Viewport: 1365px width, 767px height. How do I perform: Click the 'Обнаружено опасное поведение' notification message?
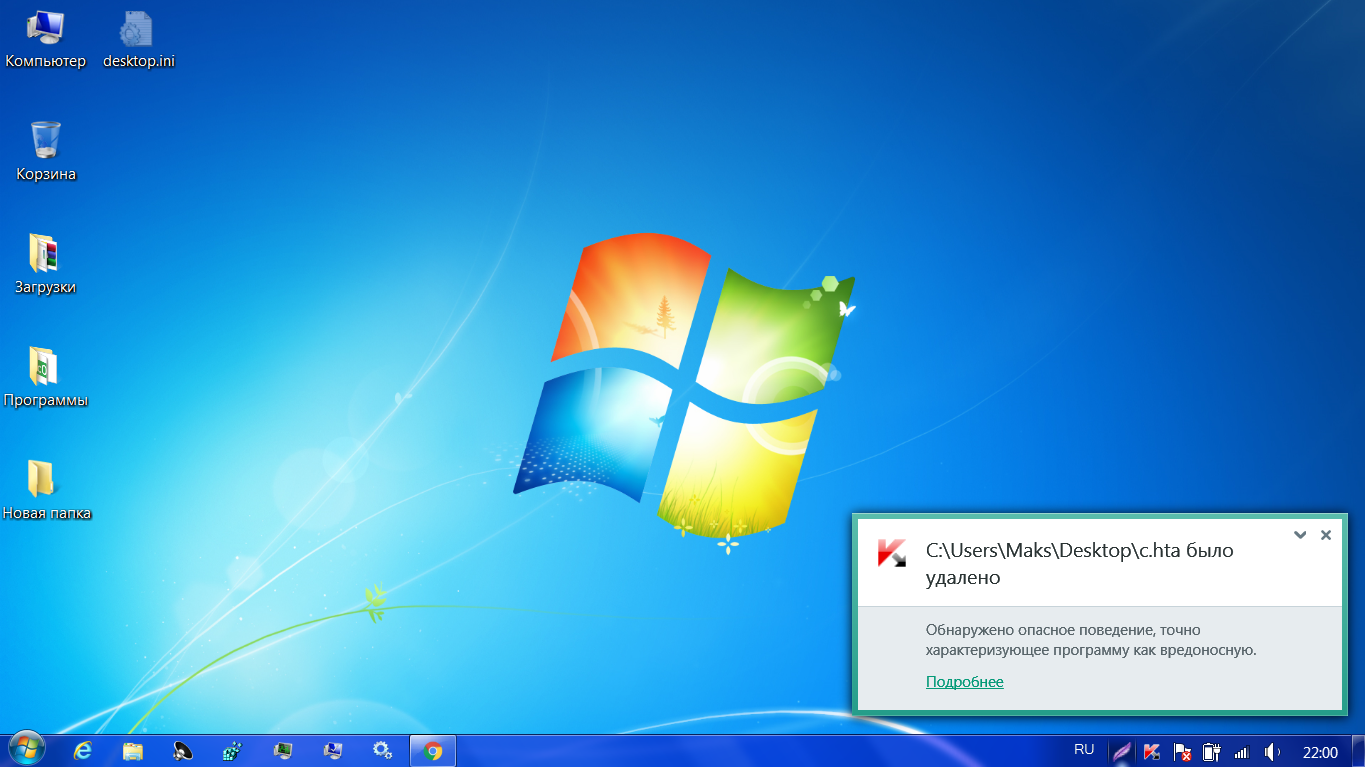click(x=1091, y=640)
